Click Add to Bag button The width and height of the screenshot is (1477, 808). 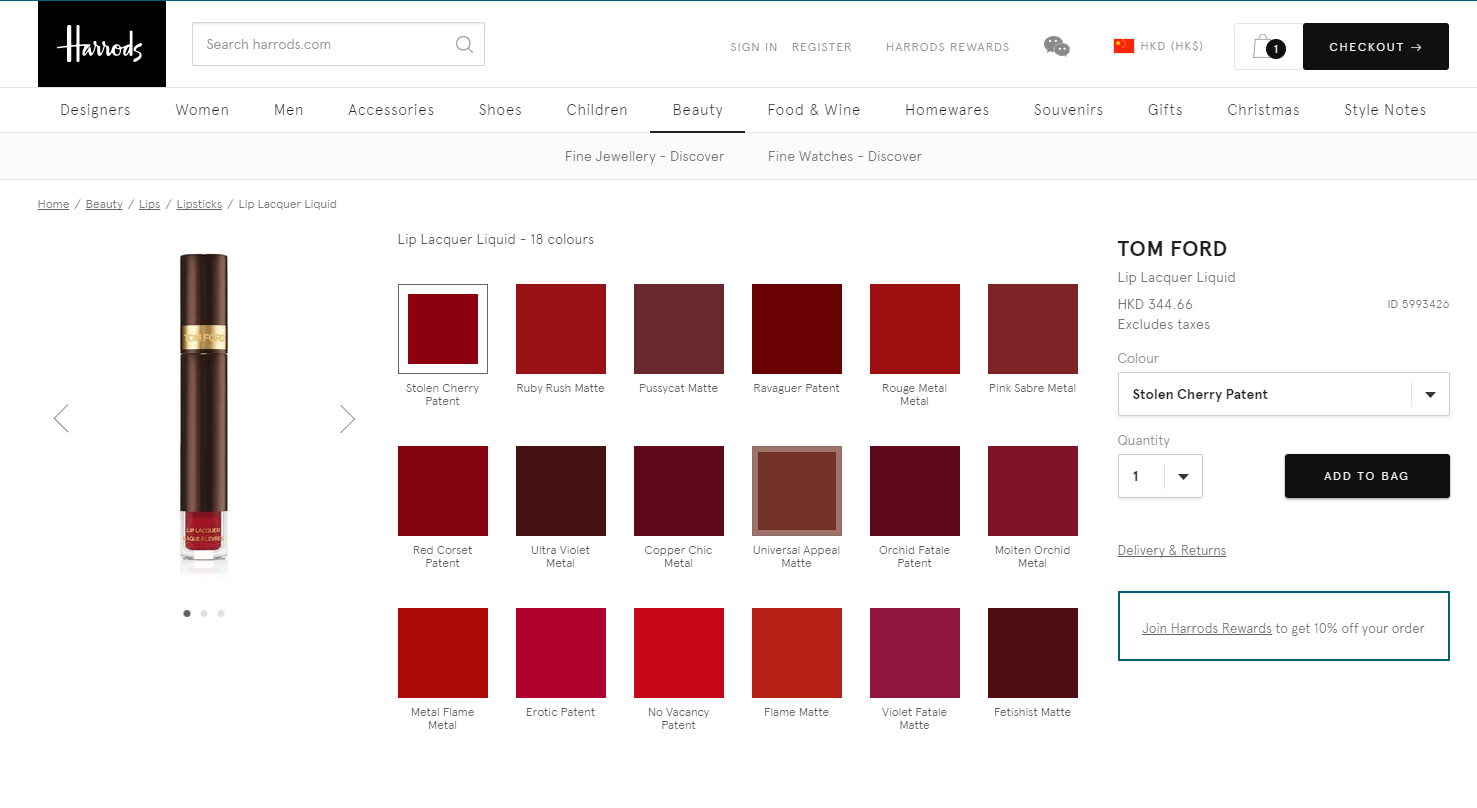1367,476
